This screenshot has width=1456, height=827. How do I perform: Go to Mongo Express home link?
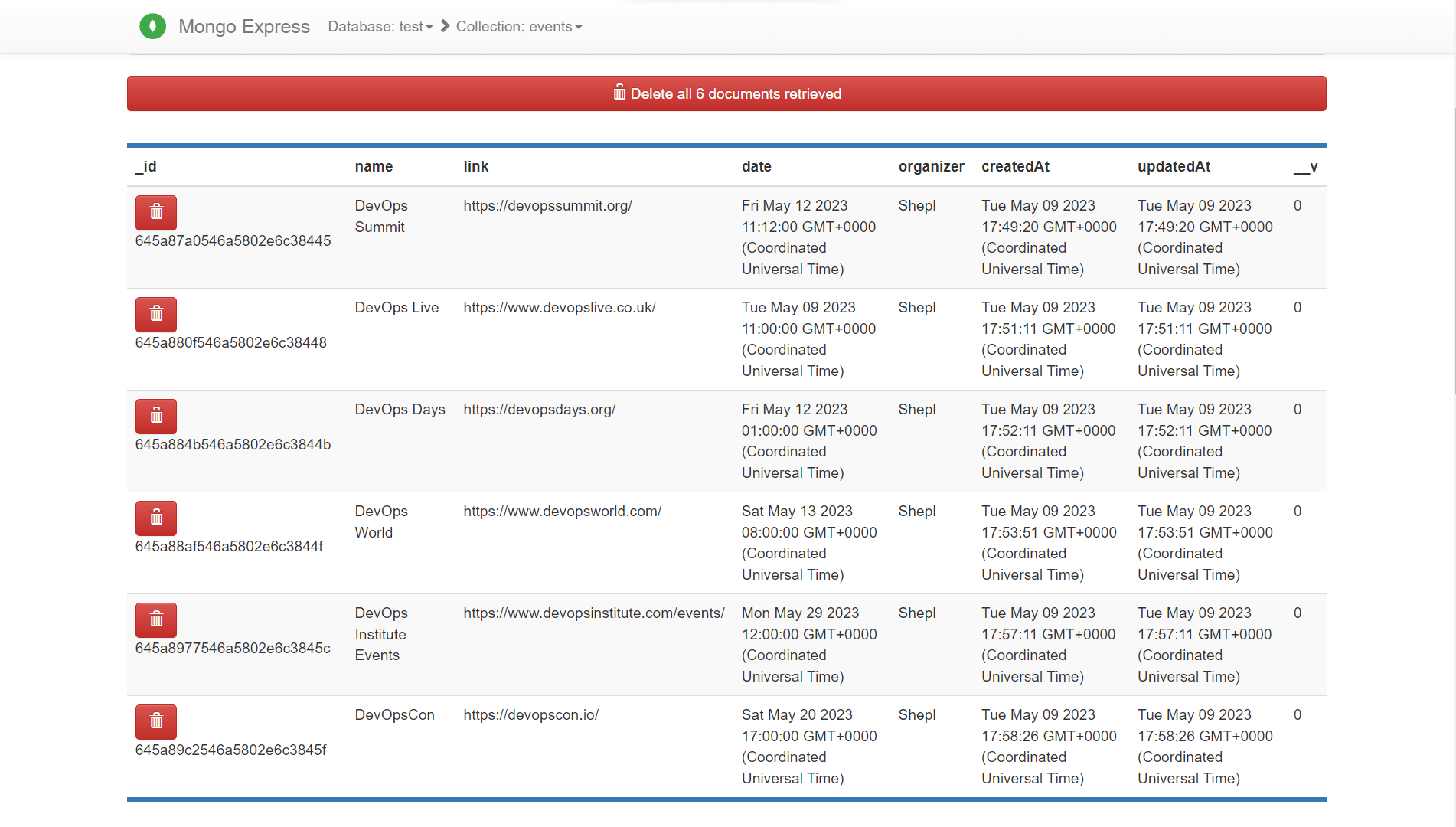tap(244, 27)
